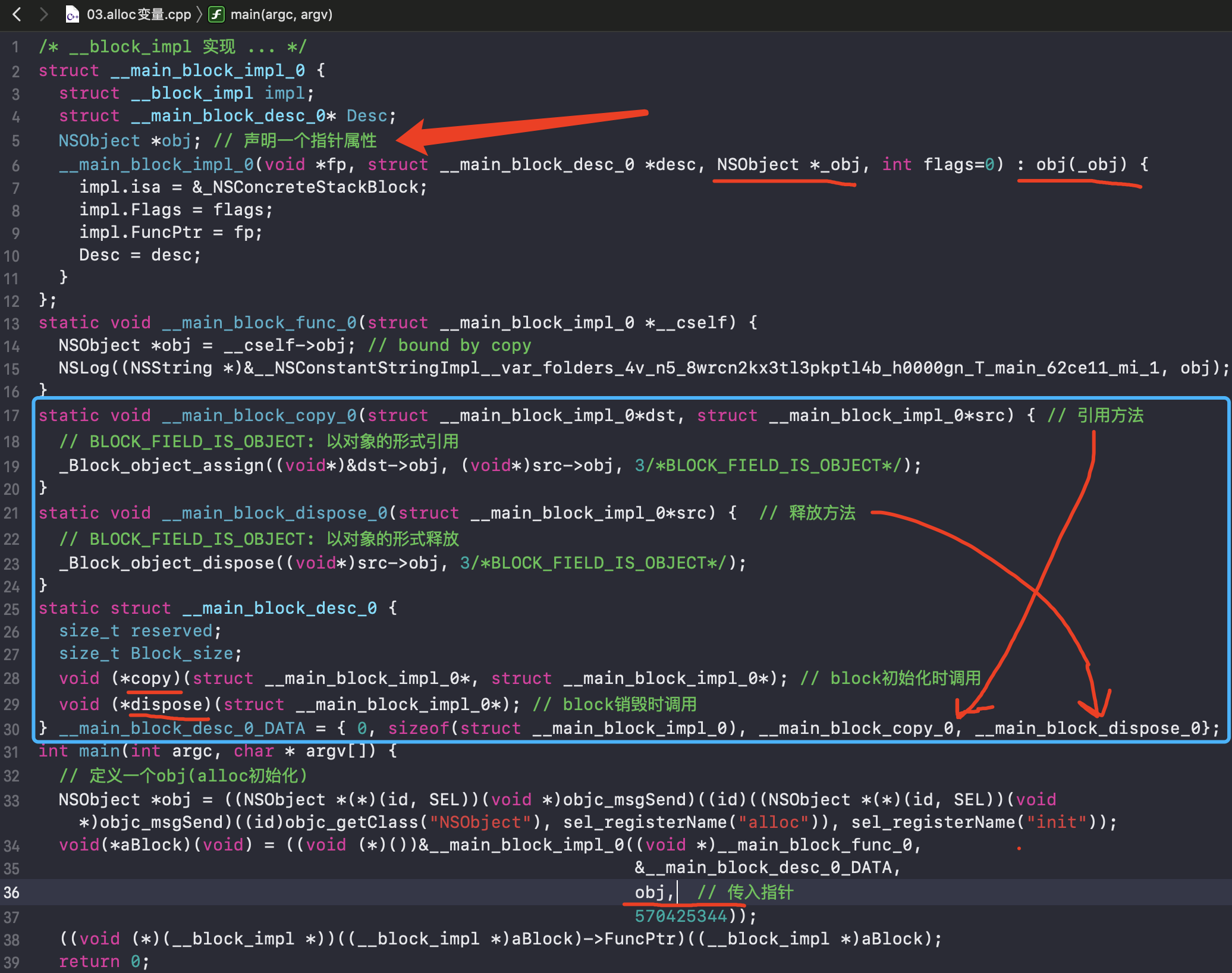Click 'void(*aBlock)(void)' on line 34
The width and height of the screenshot is (1232, 973).
(x=156, y=845)
